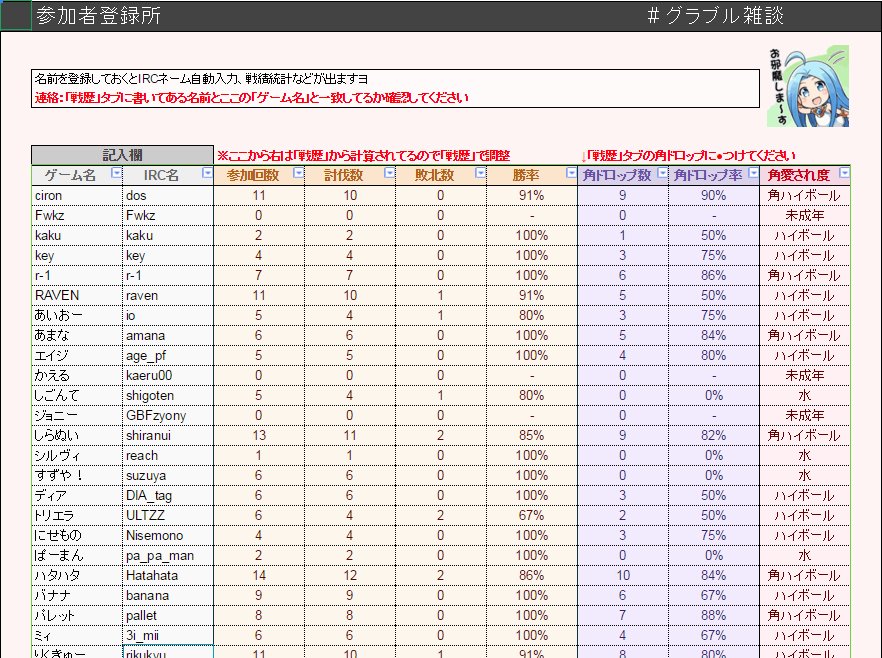
Task: Select game name cell しらぬい
Action: 77,435
